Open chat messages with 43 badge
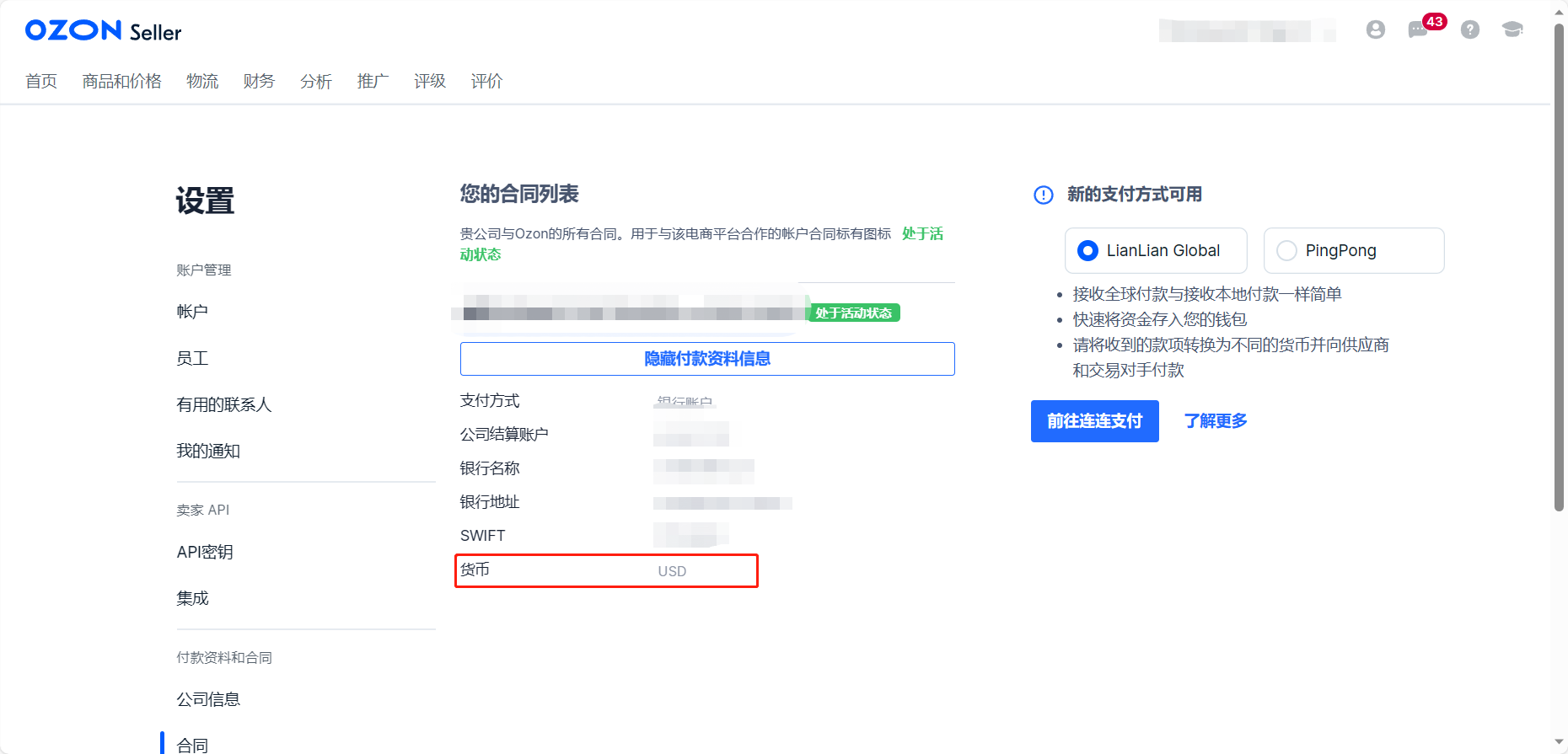Image resolution: width=1568 pixels, height=754 pixels. pos(1418,30)
